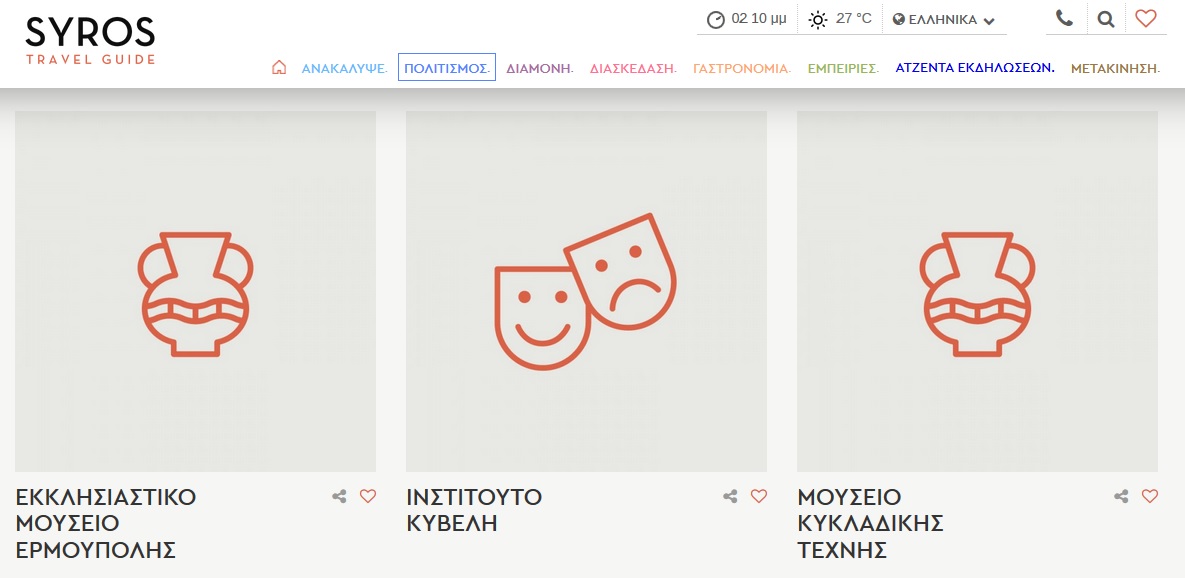
Task: Share Εκκλησιαστικό Μουσείο Ερμούπολης card
Action: point(339,496)
